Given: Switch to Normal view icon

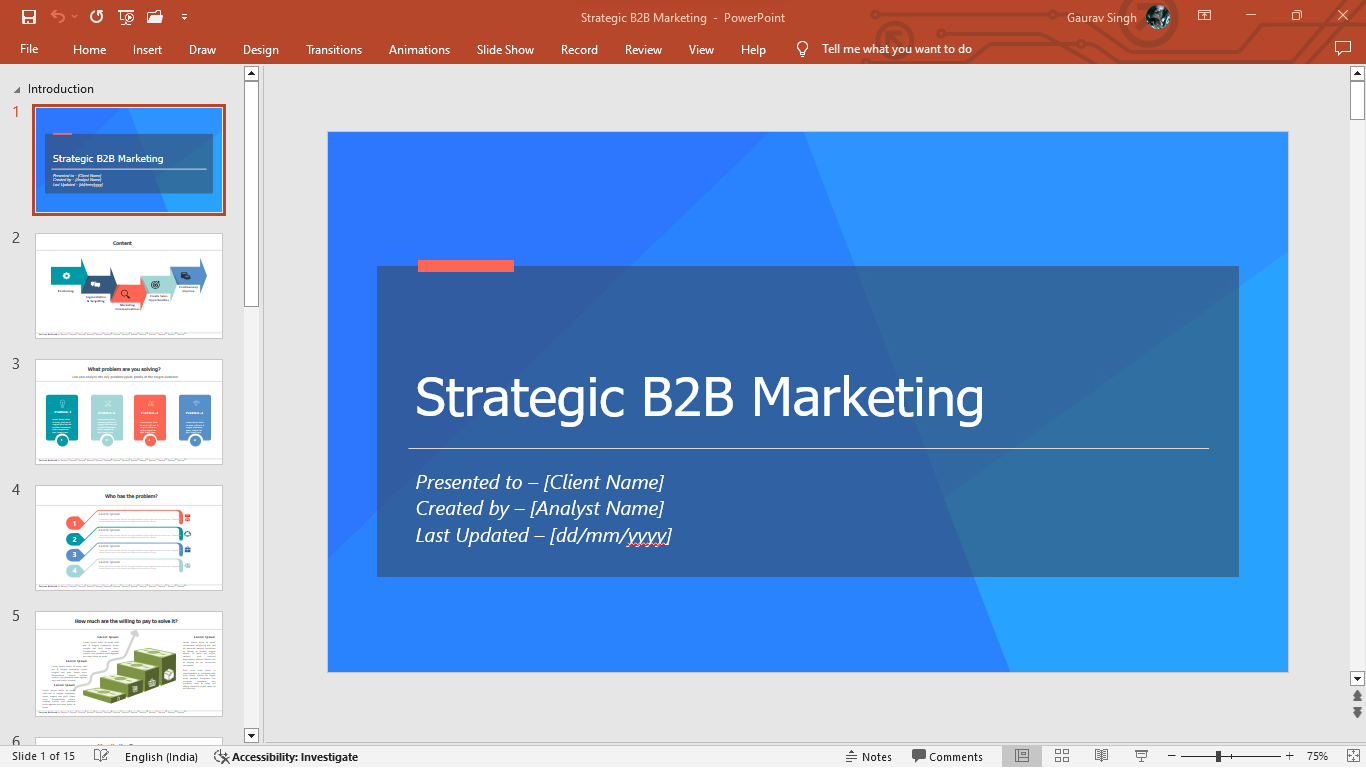Looking at the screenshot, I should click(1022, 756).
